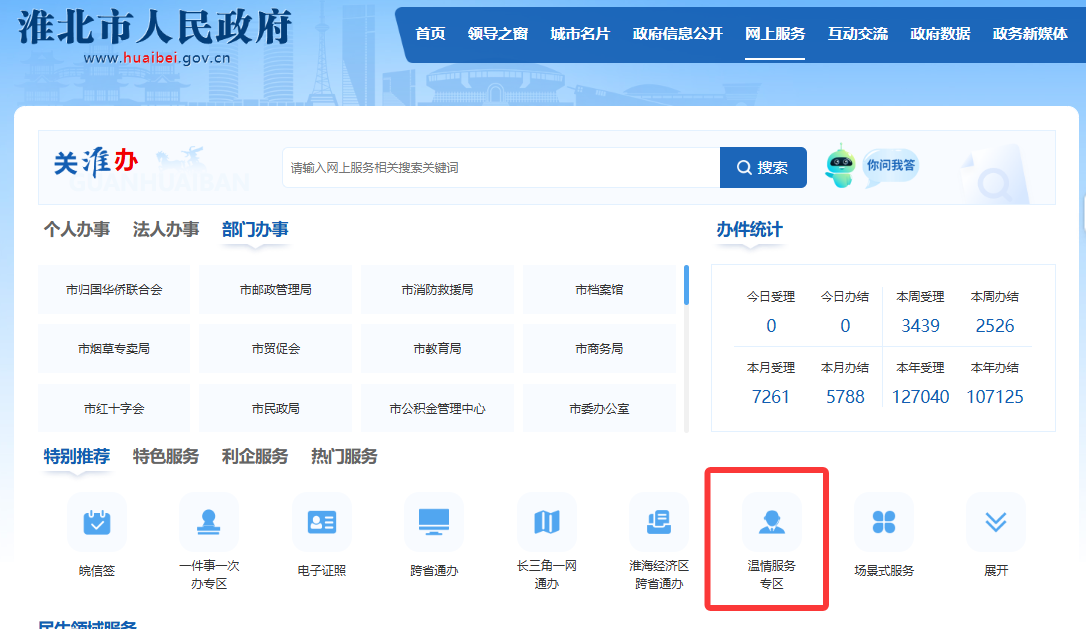Open the 跨省通办 monitor icon

(434, 522)
